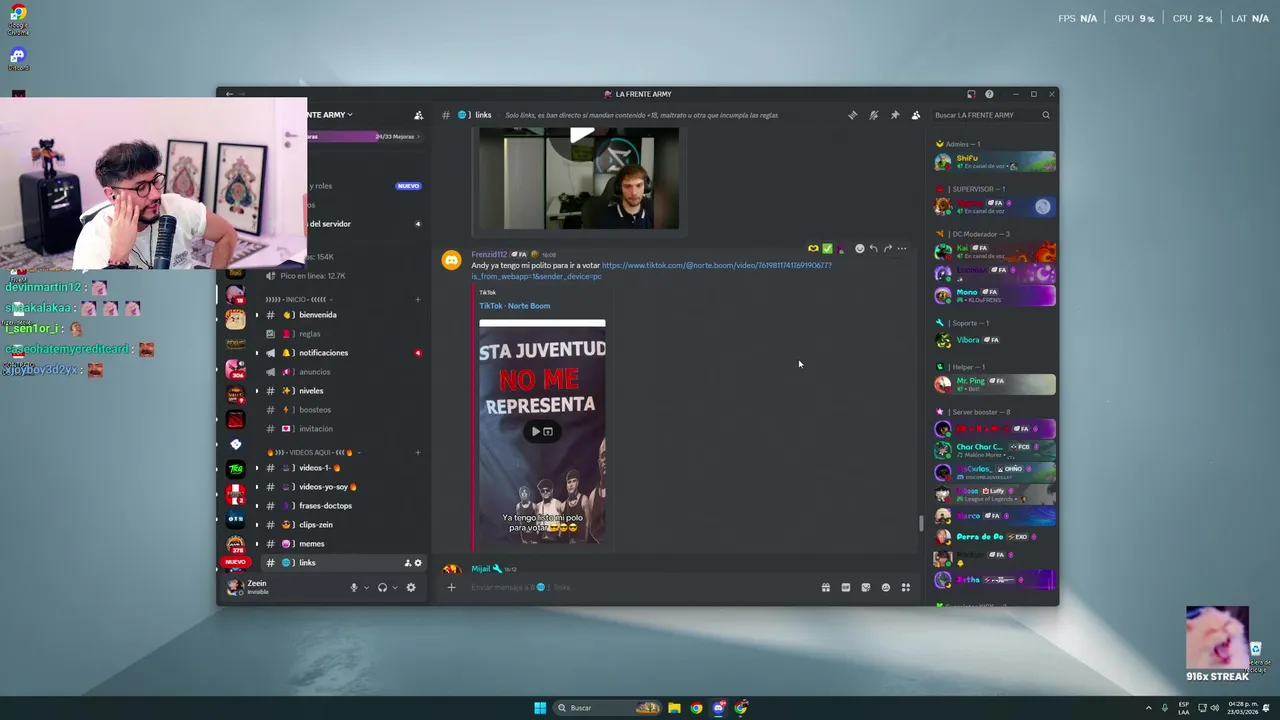Open the Discord help question-mark icon
This screenshot has height=720, width=1280.
(989, 94)
